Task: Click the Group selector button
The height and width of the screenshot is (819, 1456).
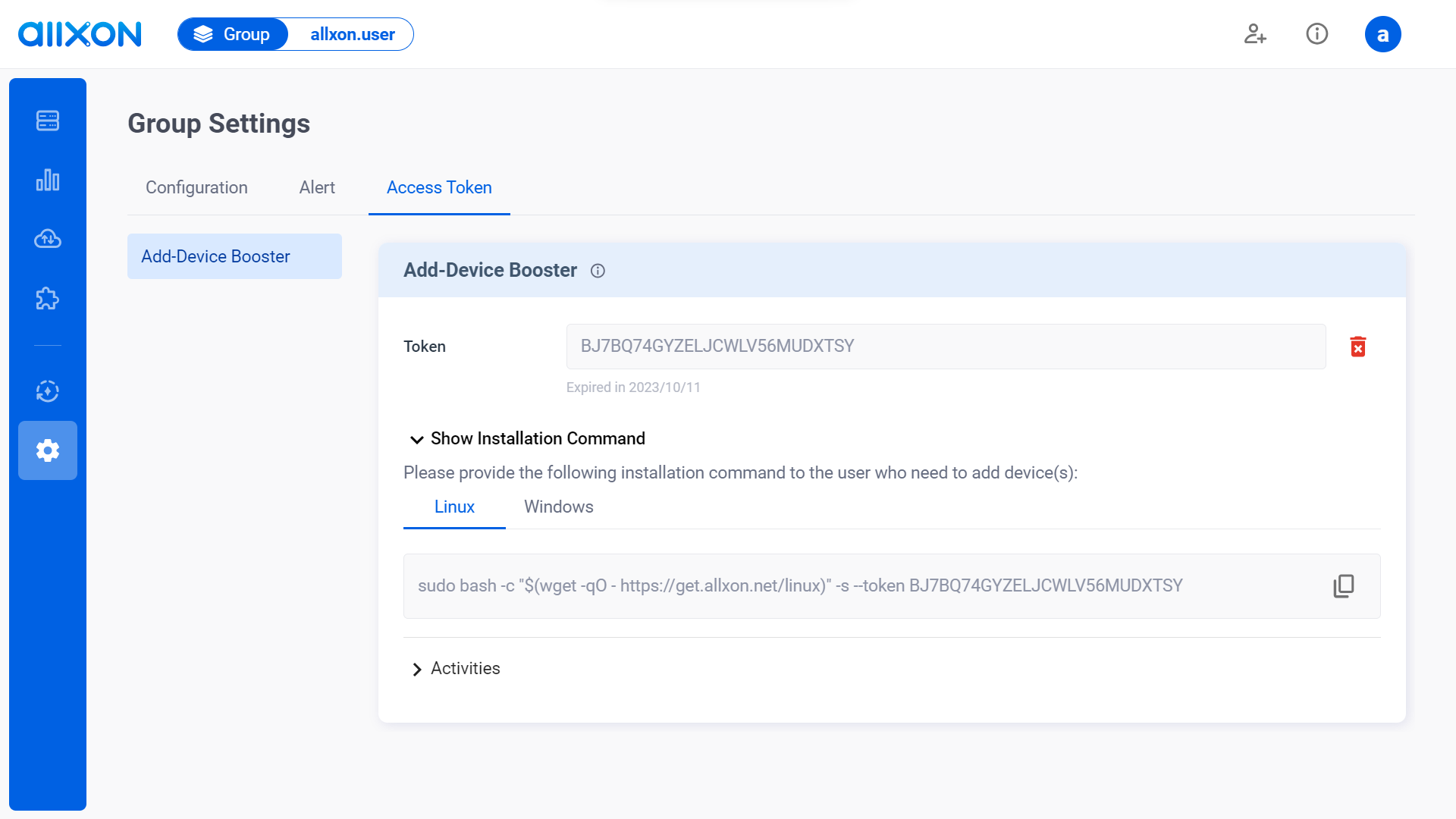Action: tap(233, 34)
